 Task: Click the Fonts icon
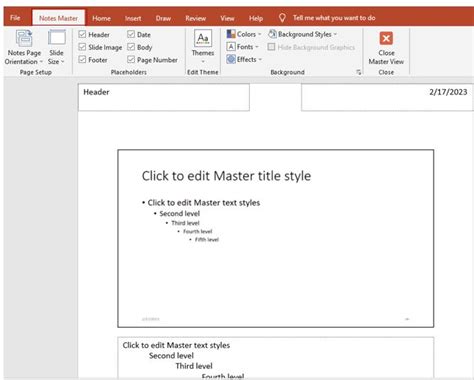click(x=231, y=47)
